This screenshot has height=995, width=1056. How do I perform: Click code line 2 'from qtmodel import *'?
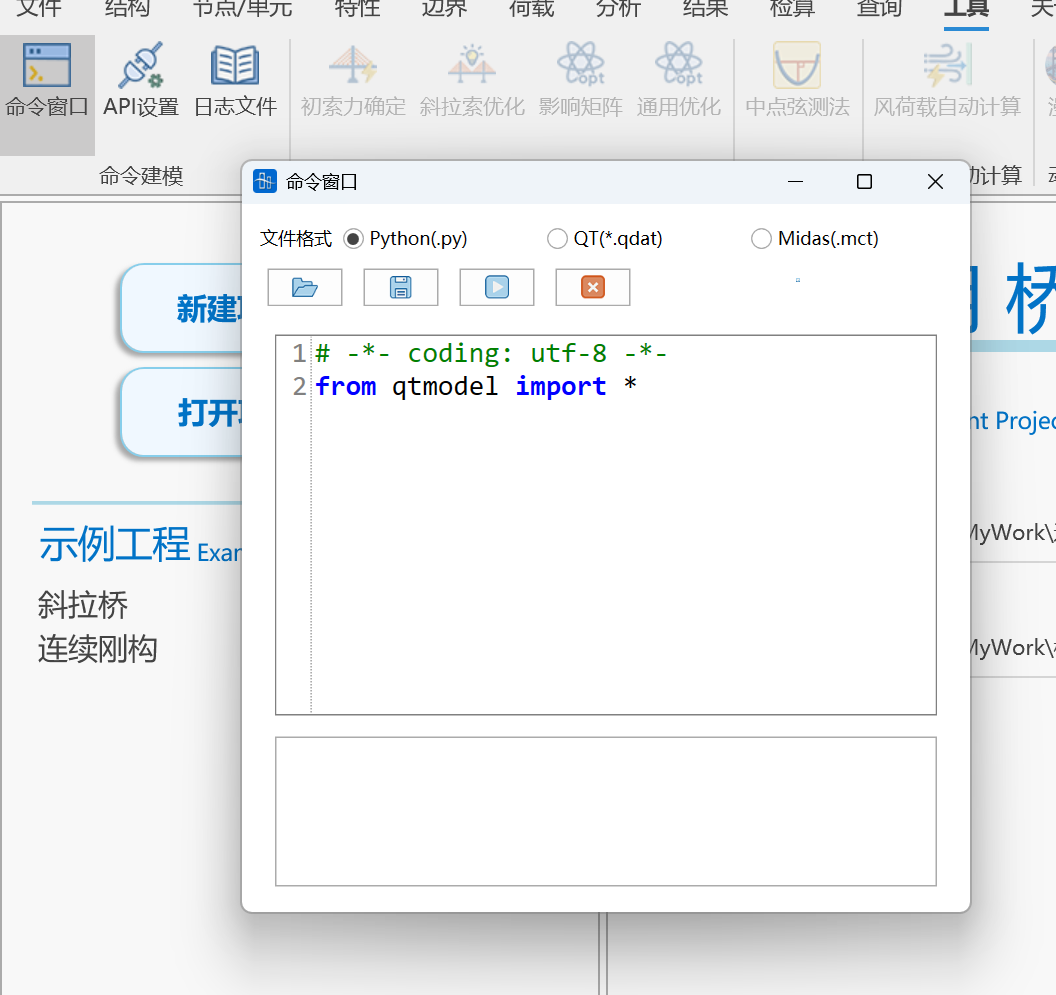pos(476,386)
